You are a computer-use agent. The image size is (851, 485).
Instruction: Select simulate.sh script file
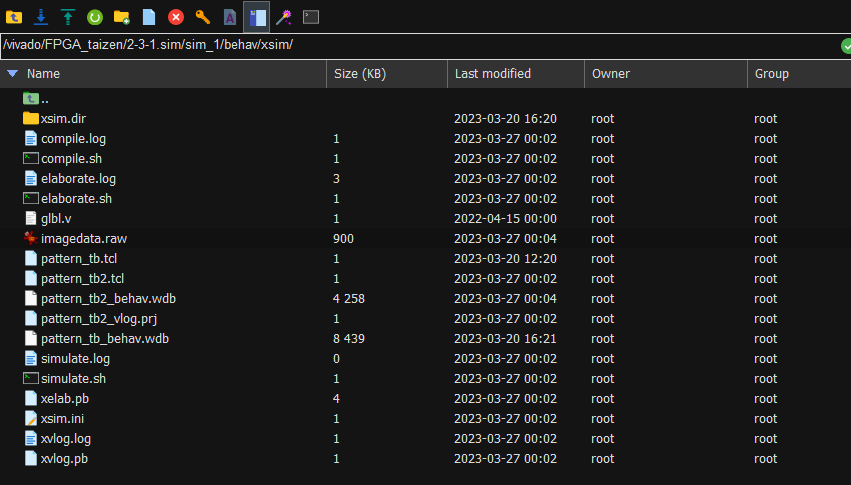click(x=426, y=379)
